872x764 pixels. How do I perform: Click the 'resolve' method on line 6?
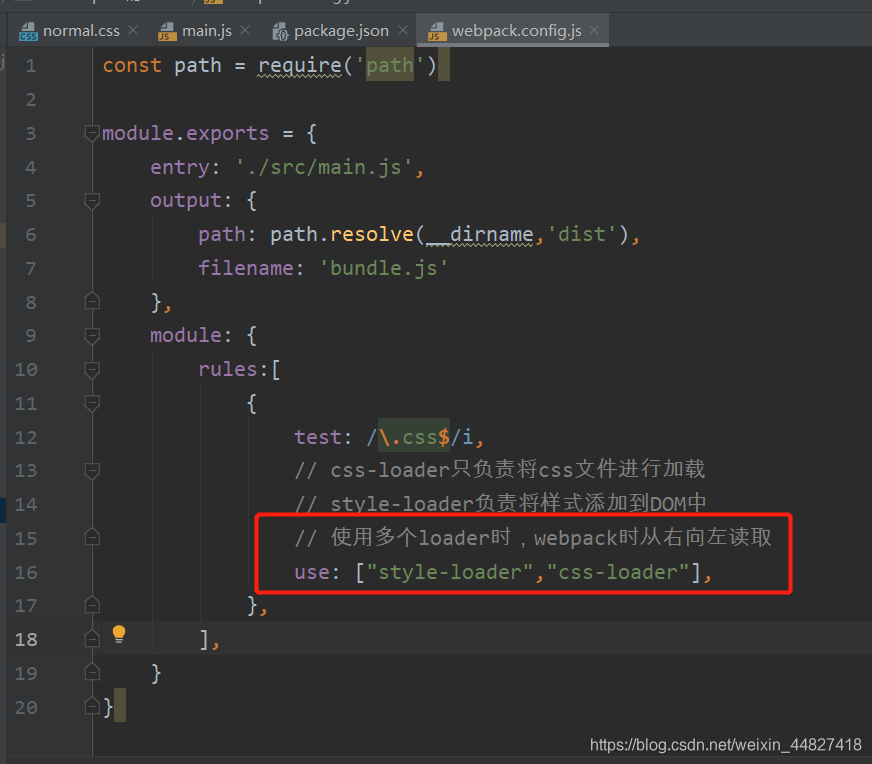(372, 235)
